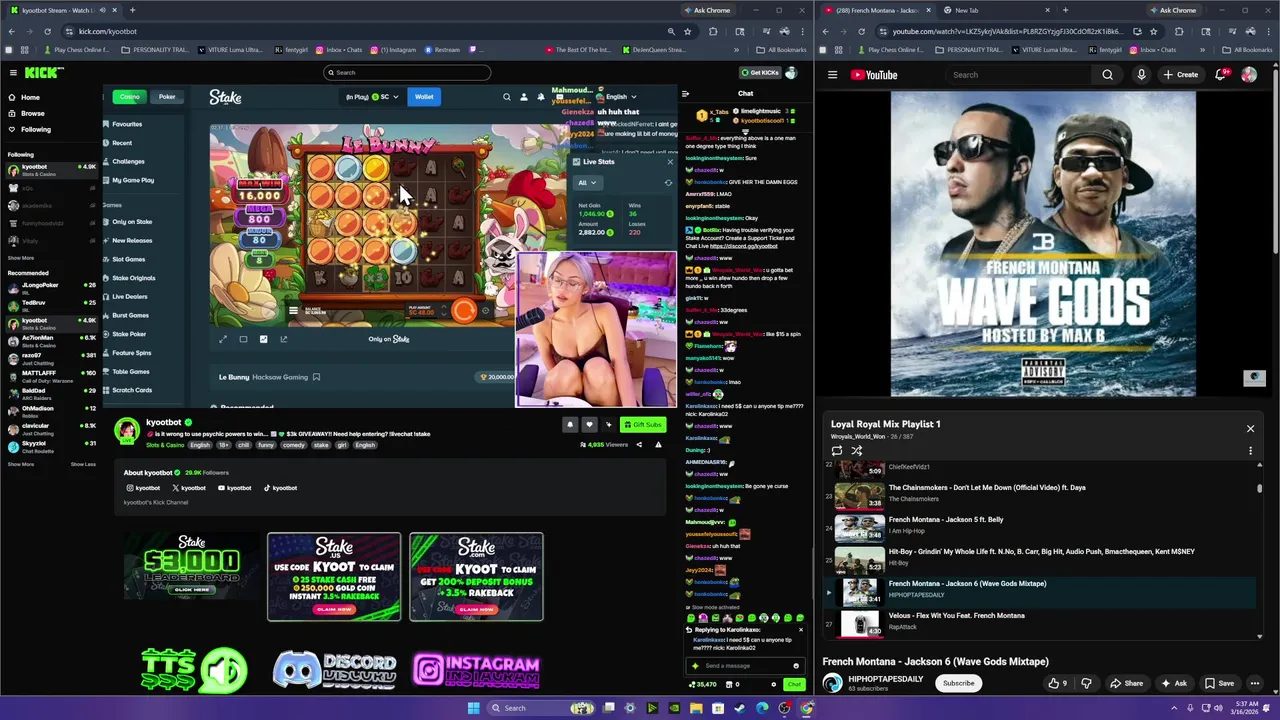Viewport: 1280px width, 720px height.
Task: Click YouTube logo home link
Action: (874, 74)
